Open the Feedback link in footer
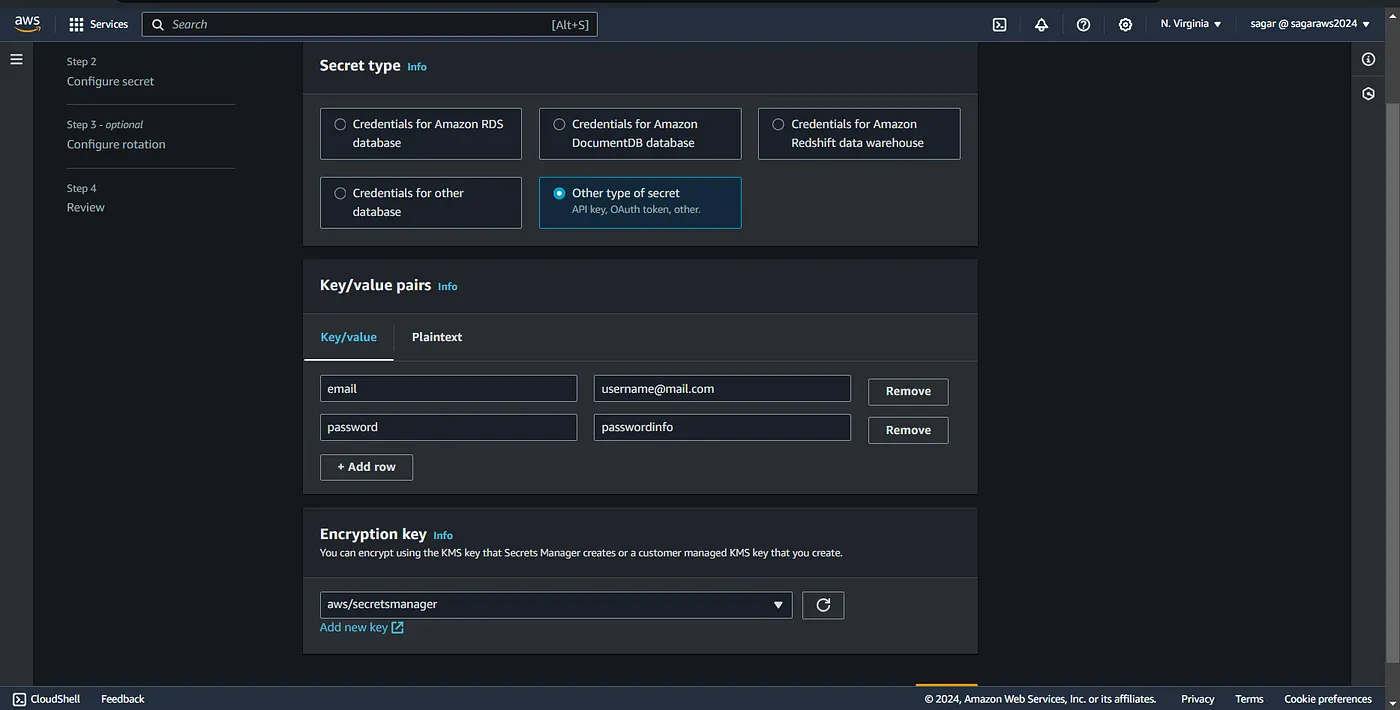 [x=122, y=699]
